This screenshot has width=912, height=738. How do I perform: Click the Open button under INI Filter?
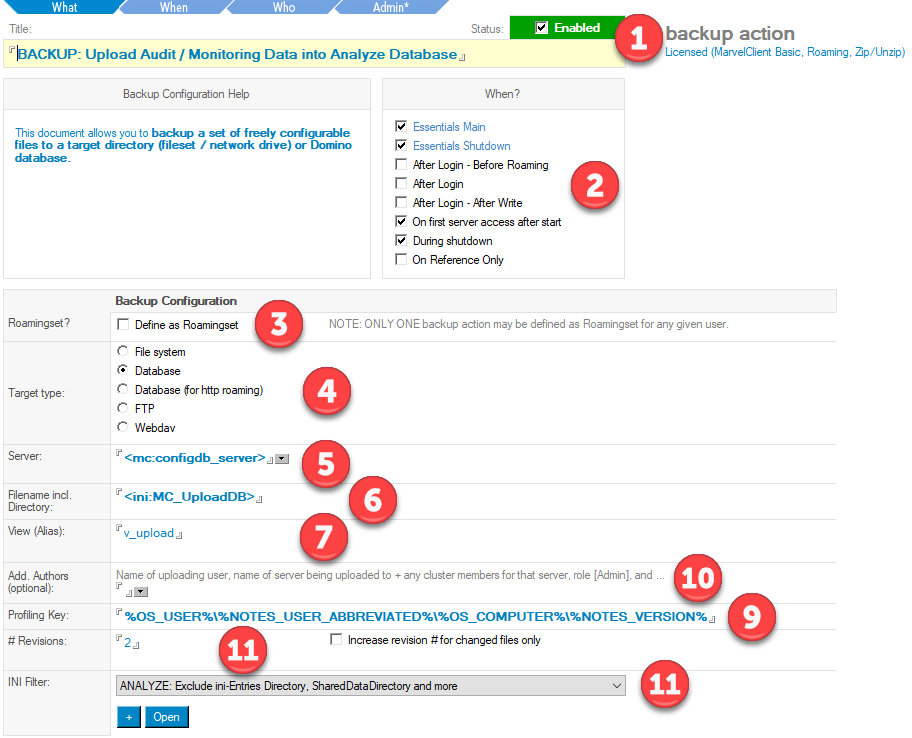(x=166, y=717)
